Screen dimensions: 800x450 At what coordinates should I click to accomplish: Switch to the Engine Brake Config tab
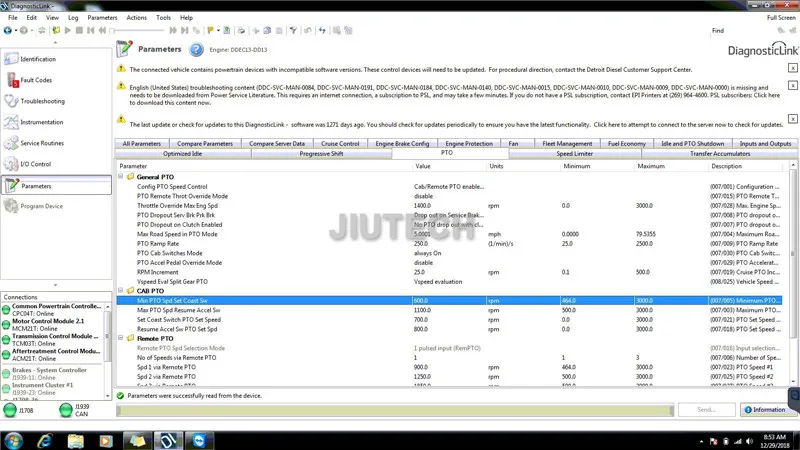402,144
